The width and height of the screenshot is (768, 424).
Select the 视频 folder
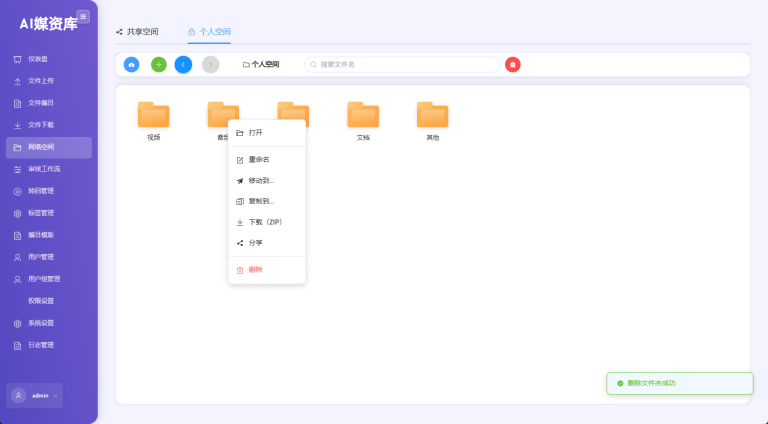click(153, 116)
